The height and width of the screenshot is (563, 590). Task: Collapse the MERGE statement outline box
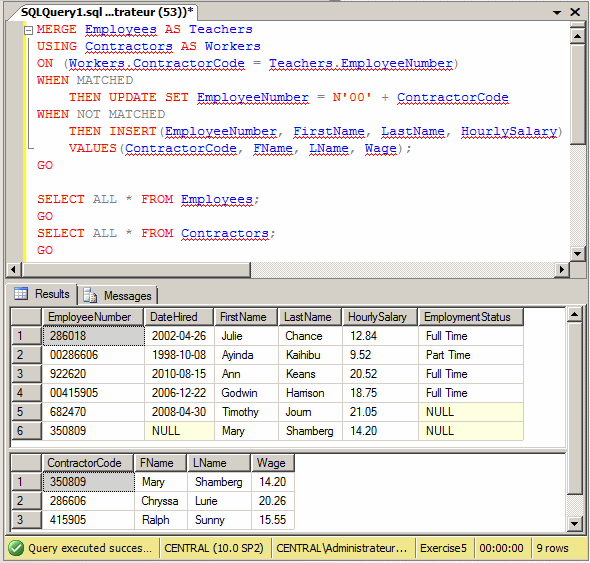[28, 30]
